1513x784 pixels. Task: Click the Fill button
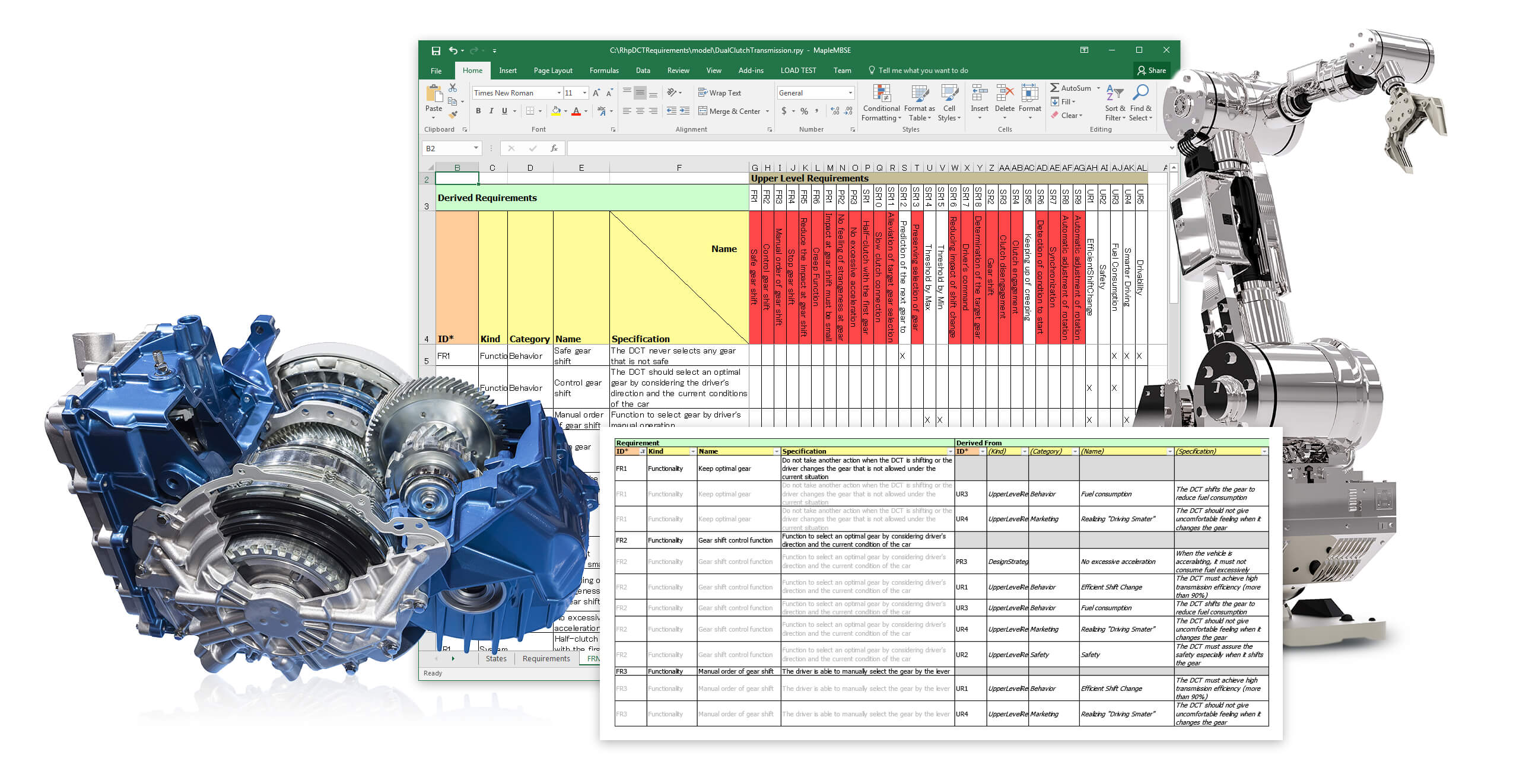tap(1063, 102)
